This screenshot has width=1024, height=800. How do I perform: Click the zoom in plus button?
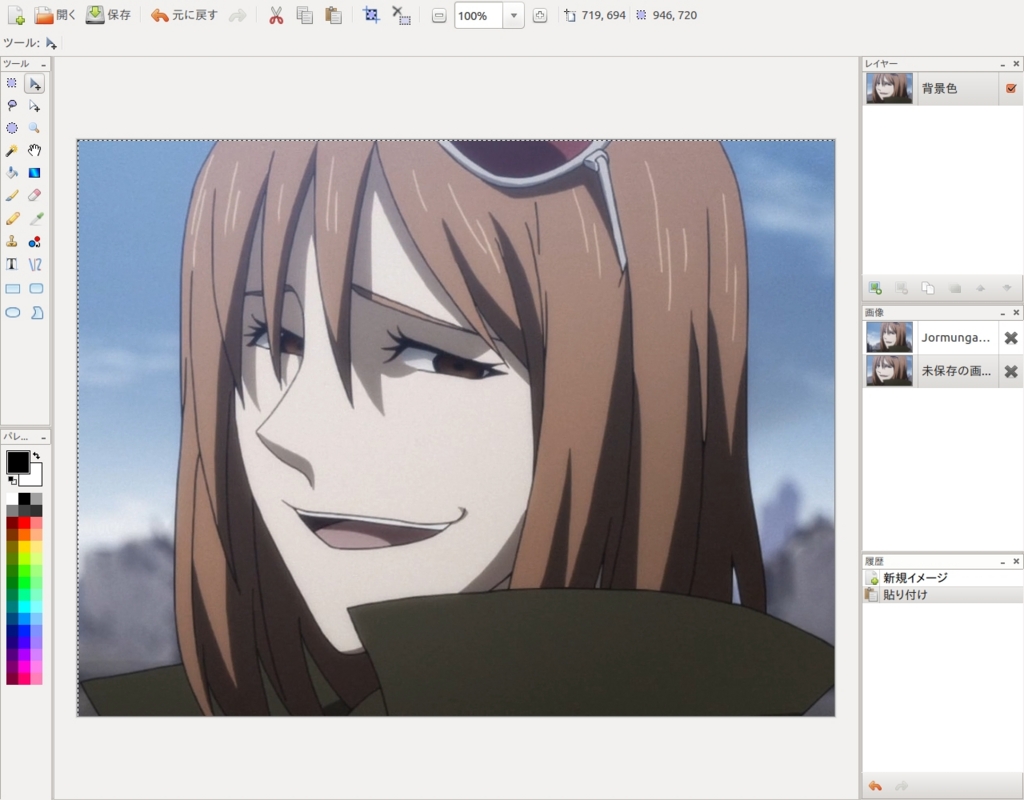point(539,16)
